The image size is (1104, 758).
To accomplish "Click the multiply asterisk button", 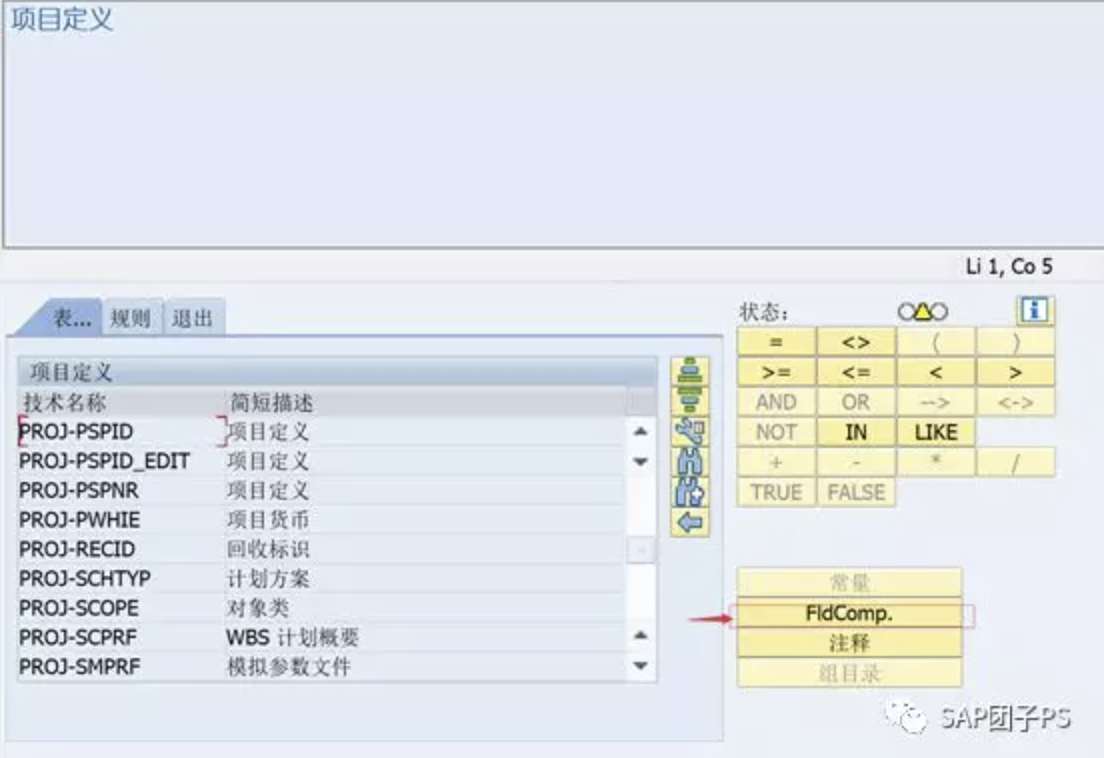I will (x=936, y=462).
